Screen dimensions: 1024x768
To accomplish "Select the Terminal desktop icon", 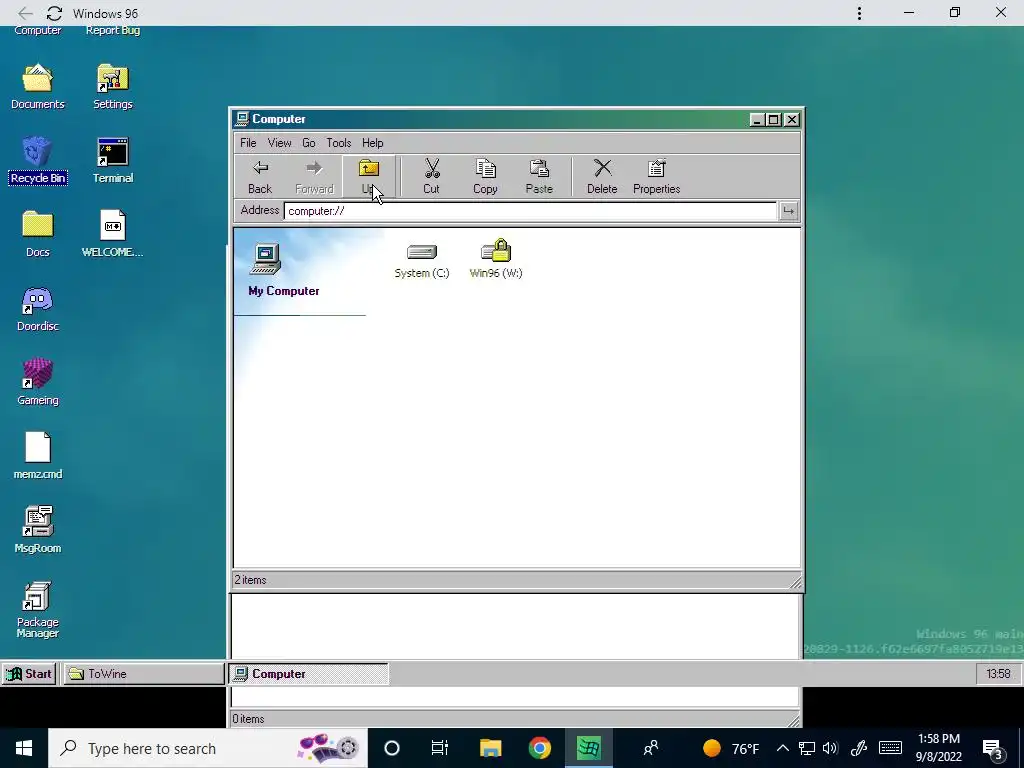I will click(x=112, y=161).
